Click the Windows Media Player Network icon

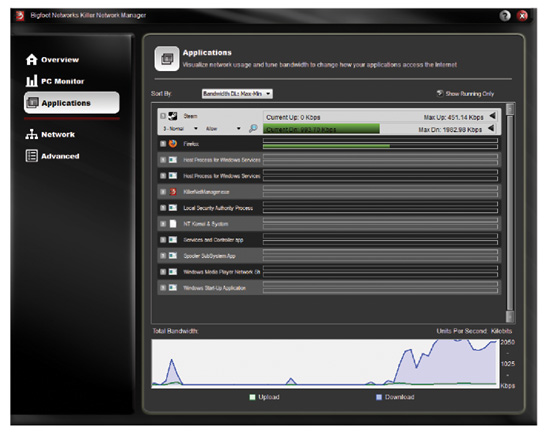click(173, 272)
